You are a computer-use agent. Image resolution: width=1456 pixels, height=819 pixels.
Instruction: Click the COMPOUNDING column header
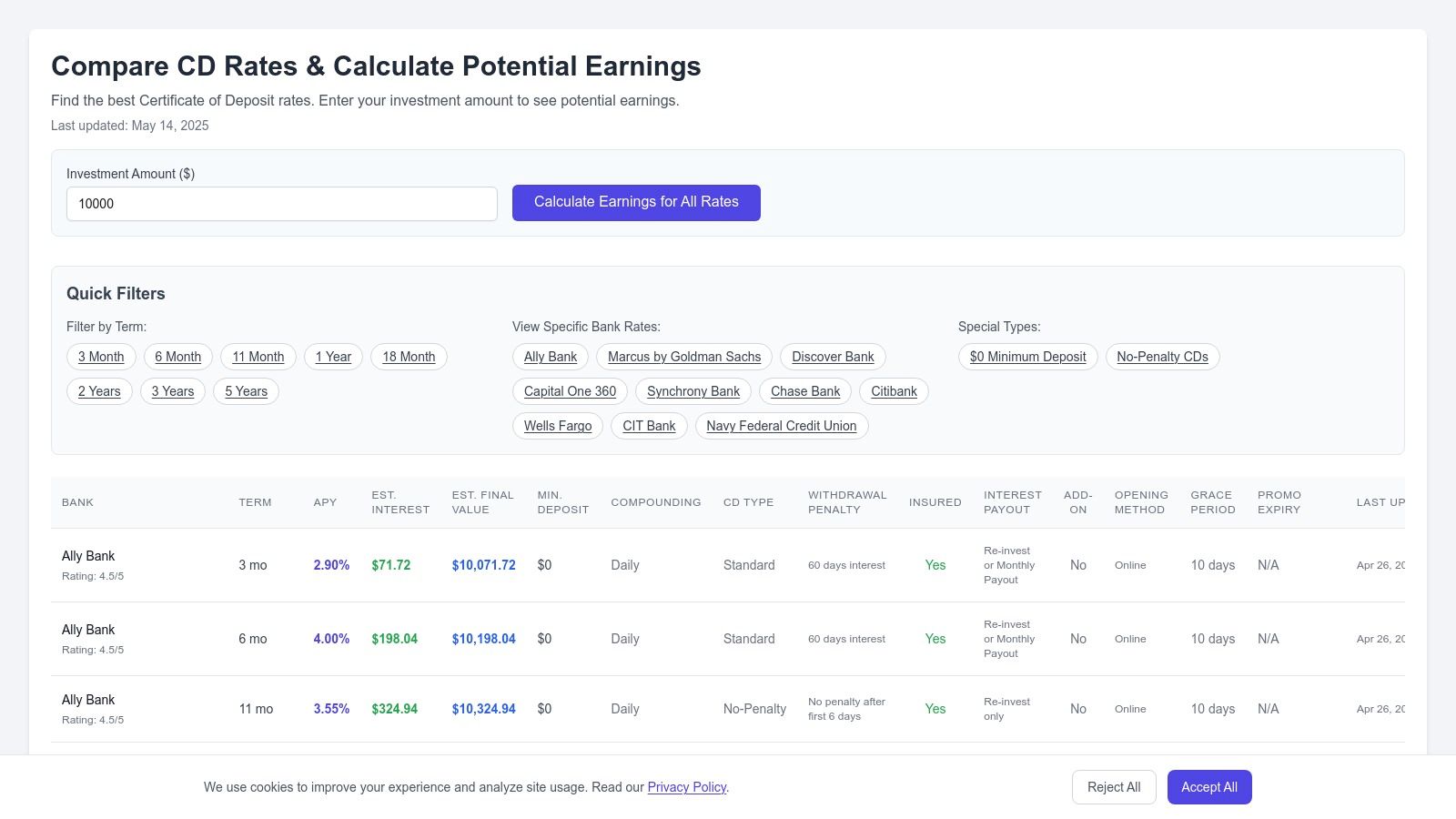[x=656, y=502]
